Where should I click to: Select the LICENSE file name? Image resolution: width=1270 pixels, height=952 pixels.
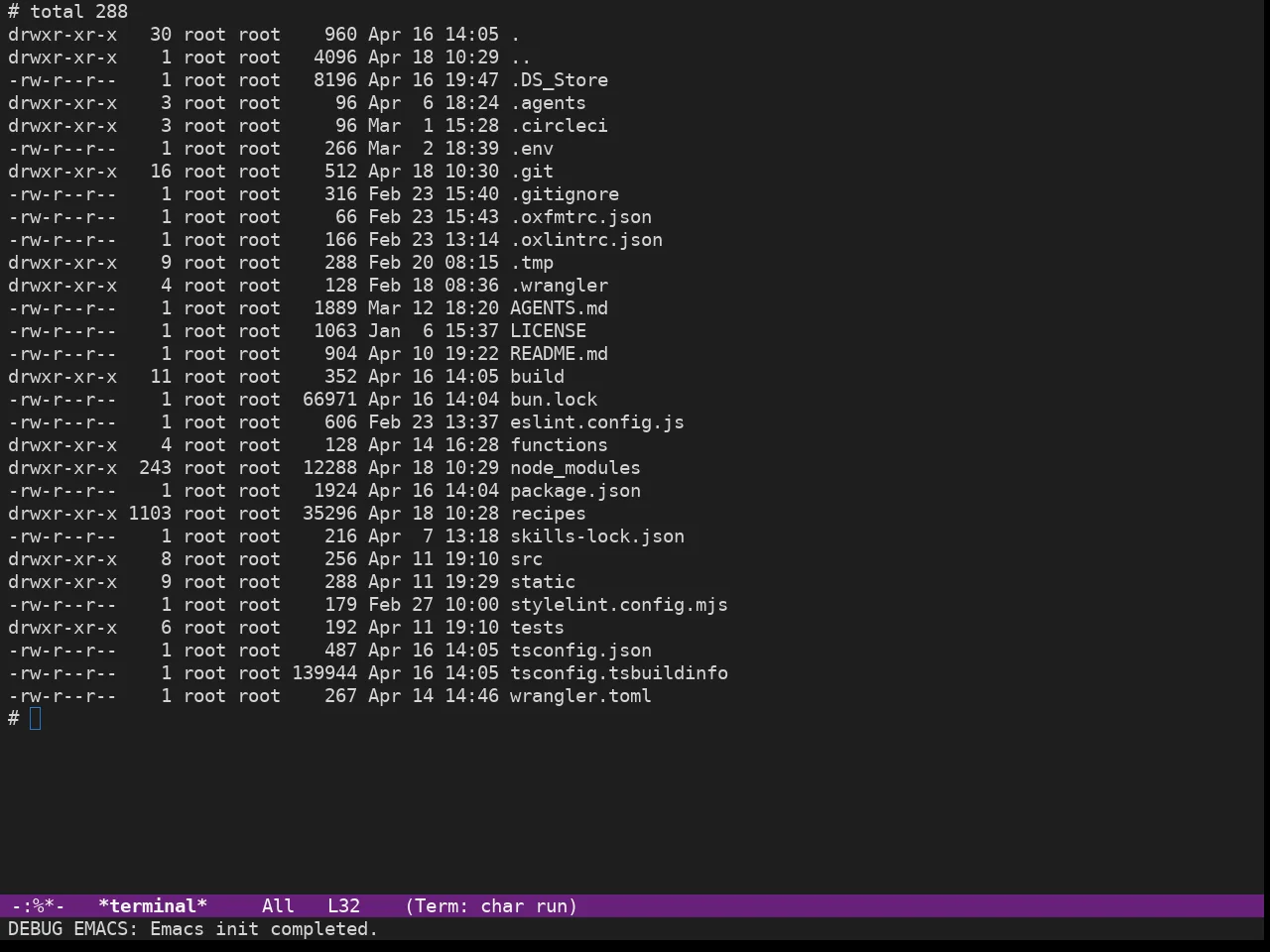(x=548, y=331)
